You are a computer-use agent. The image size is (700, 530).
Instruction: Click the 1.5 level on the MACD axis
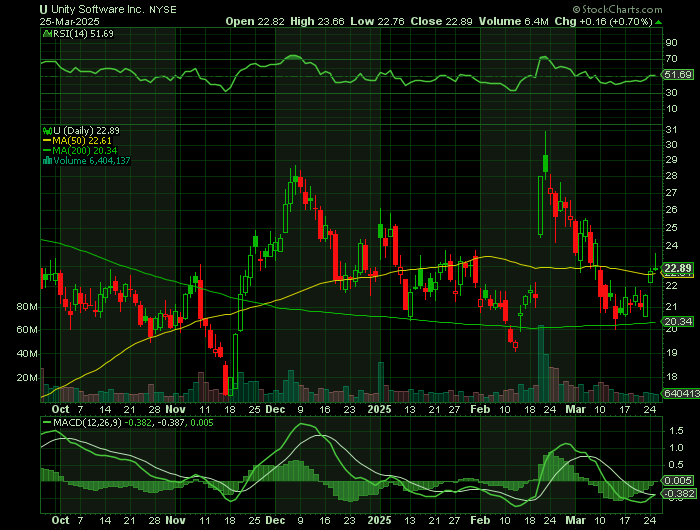674,431
